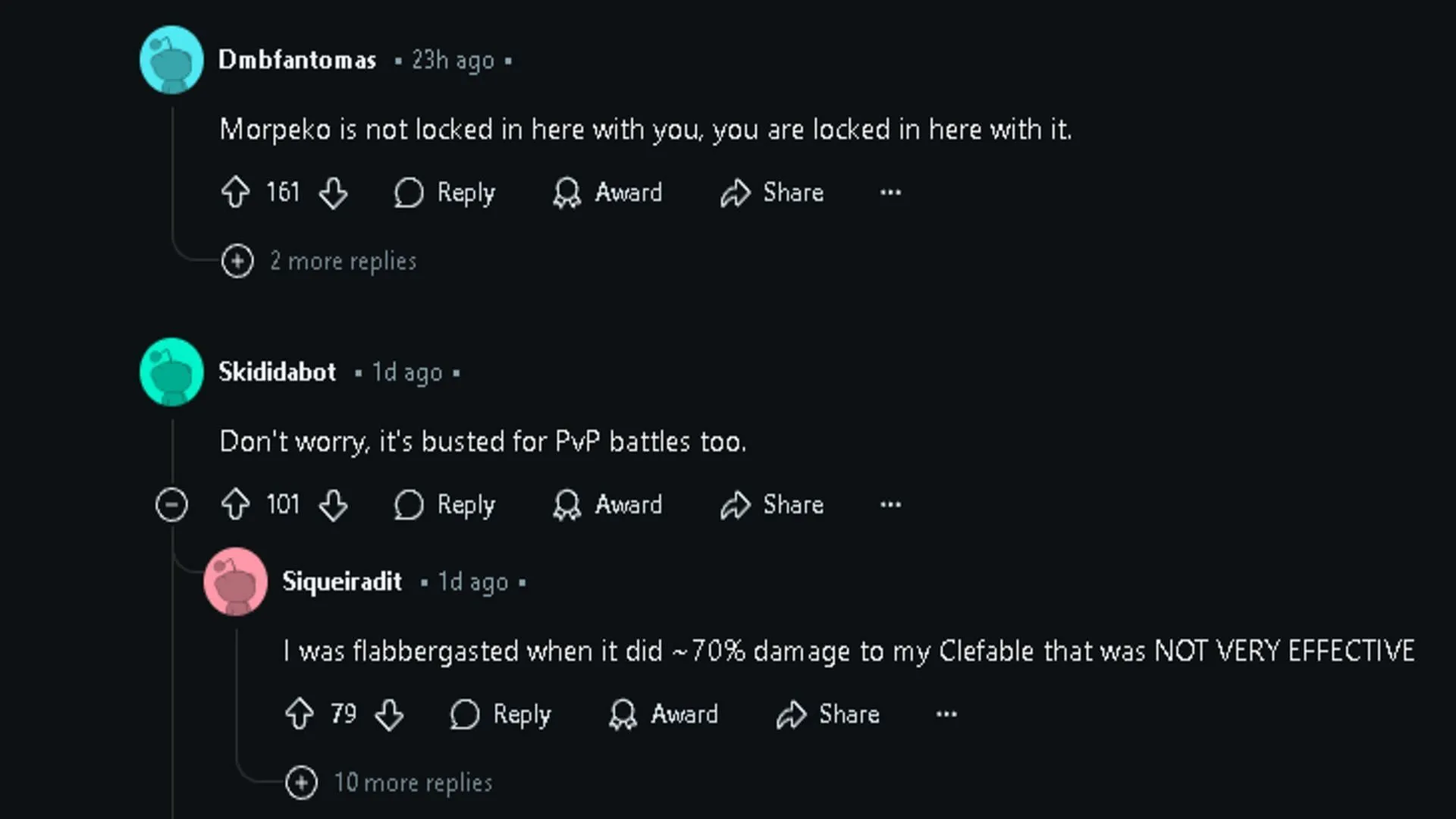Image resolution: width=1456 pixels, height=819 pixels.
Task: Click Dmbfantomas username profile link
Action: 296,60
